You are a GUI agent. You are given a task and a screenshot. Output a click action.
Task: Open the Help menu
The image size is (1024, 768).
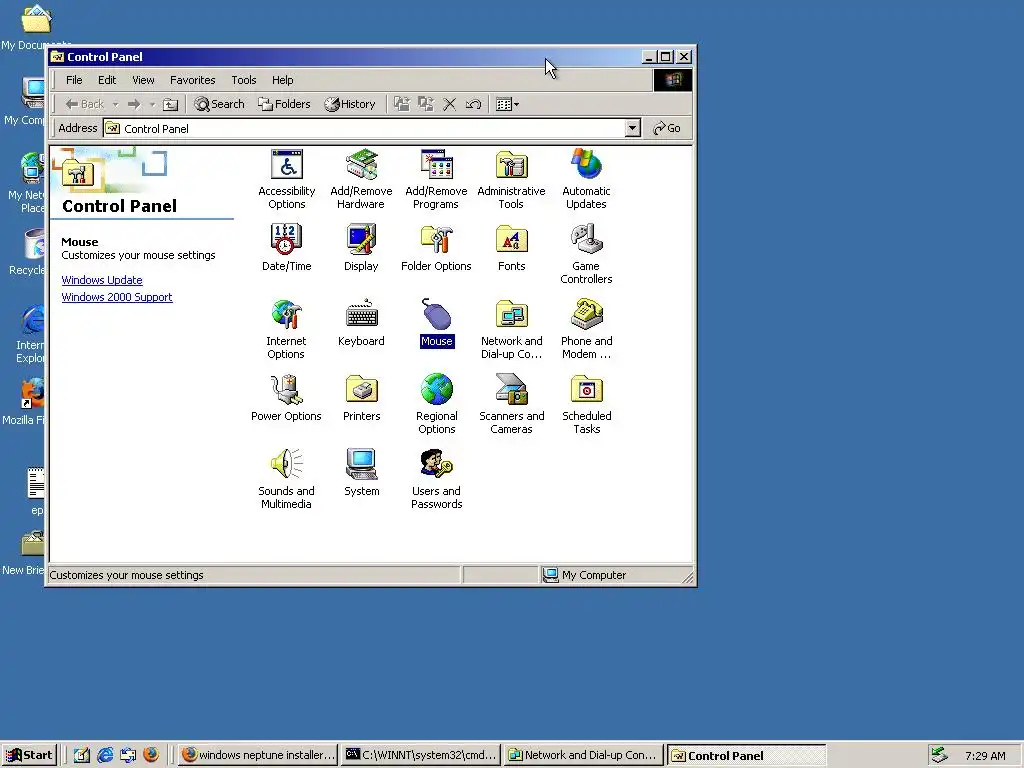283,80
